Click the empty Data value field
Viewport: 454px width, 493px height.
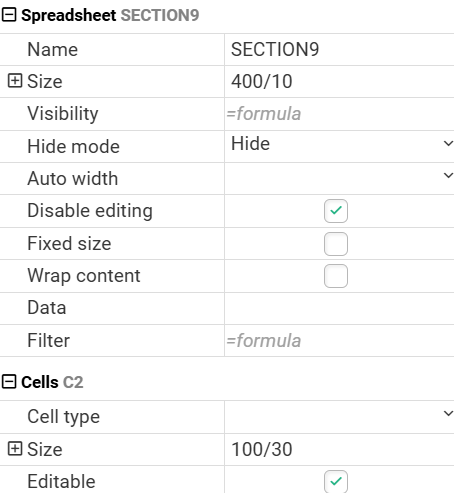point(339,308)
